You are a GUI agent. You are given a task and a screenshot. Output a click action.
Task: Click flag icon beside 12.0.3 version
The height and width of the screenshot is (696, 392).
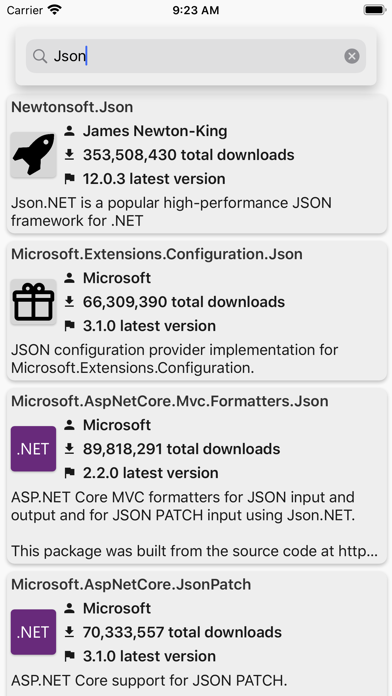coord(69,179)
